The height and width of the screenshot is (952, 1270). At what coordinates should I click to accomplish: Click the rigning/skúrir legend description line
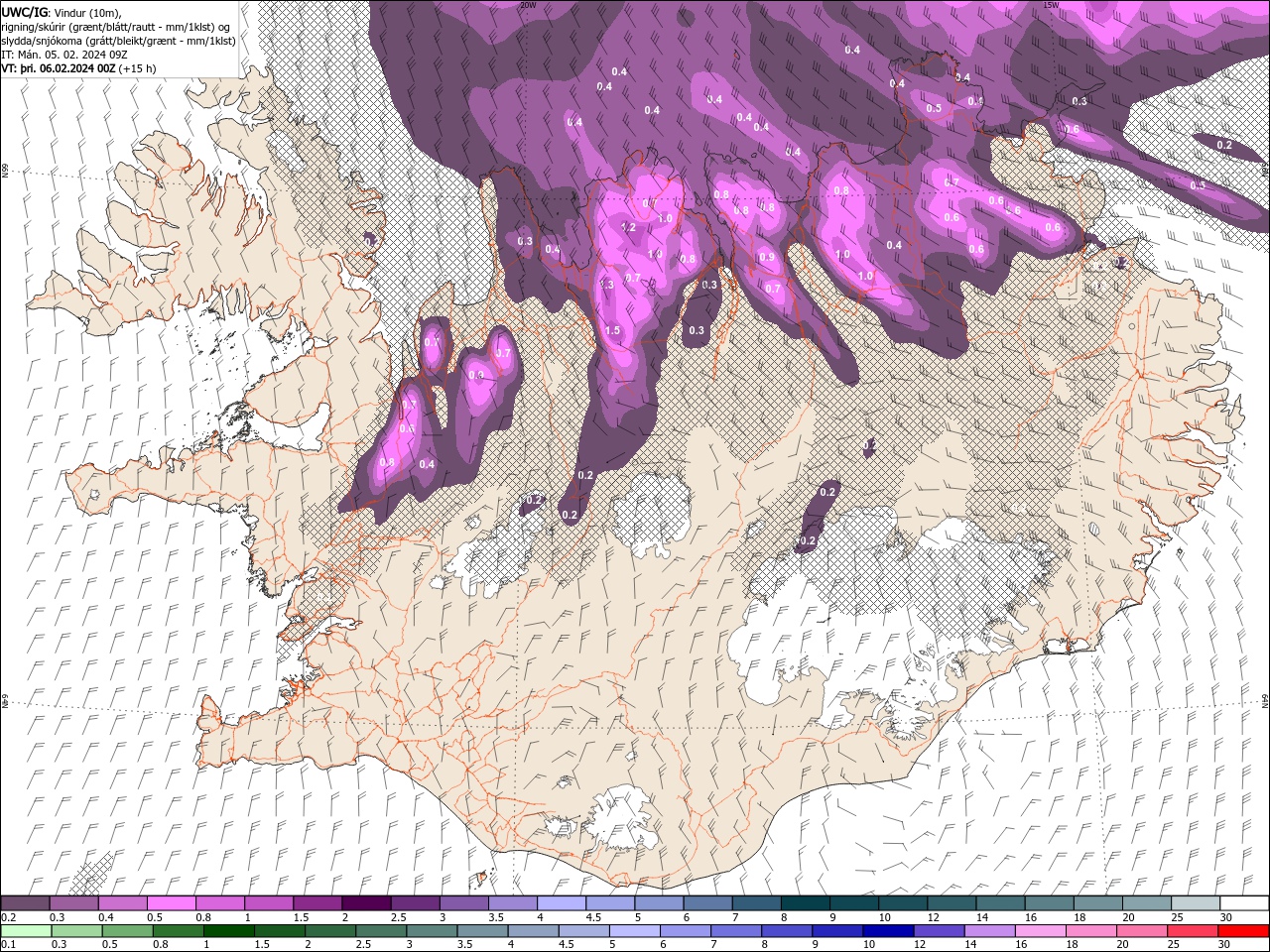click(117, 26)
